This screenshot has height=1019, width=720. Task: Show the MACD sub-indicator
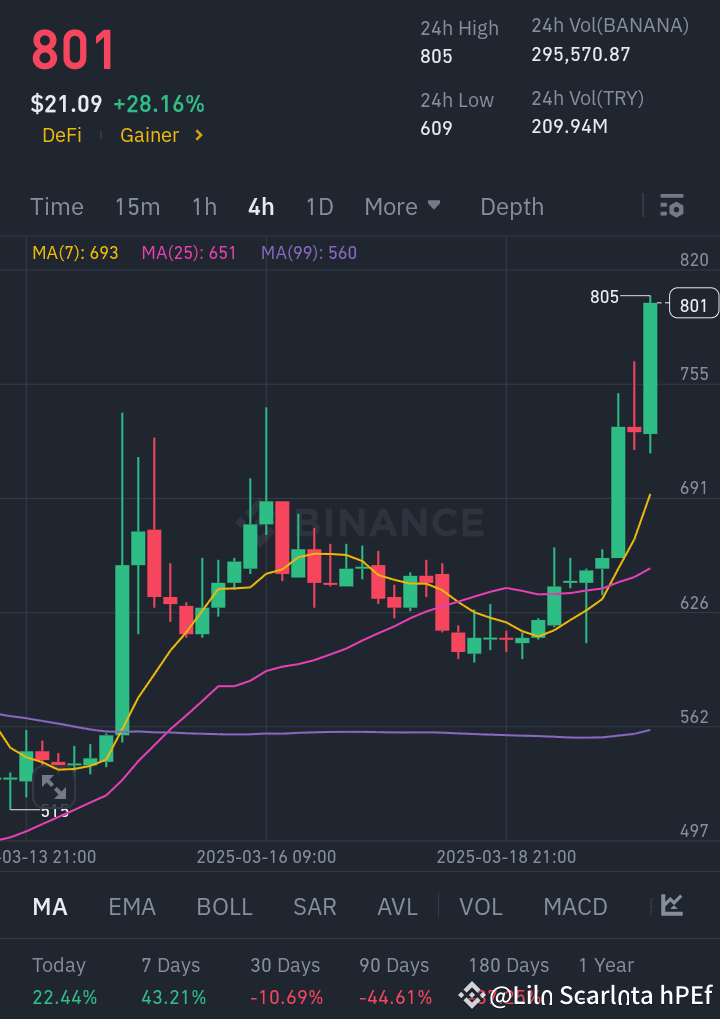(575, 907)
